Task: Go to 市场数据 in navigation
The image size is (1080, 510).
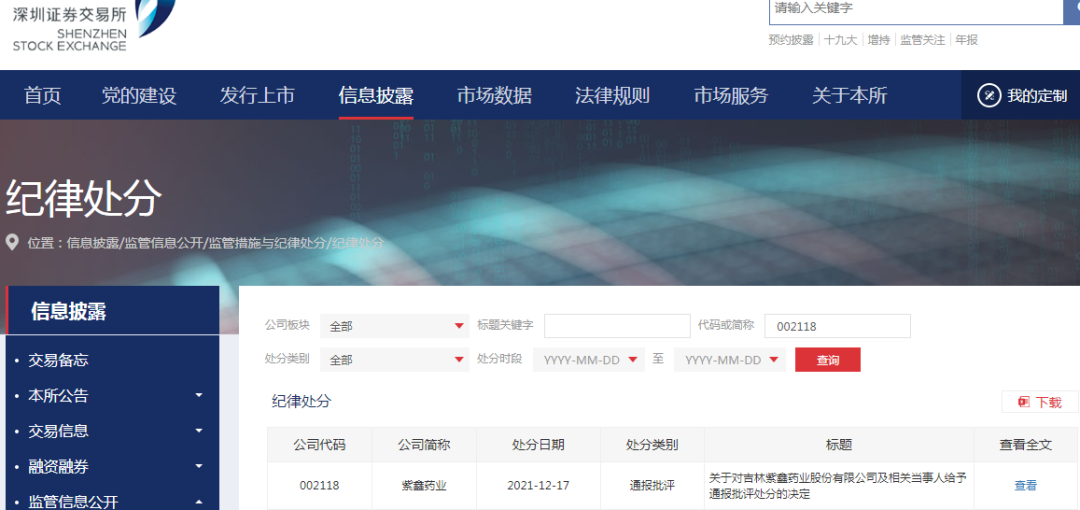Action: pyautogui.click(x=494, y=96)
